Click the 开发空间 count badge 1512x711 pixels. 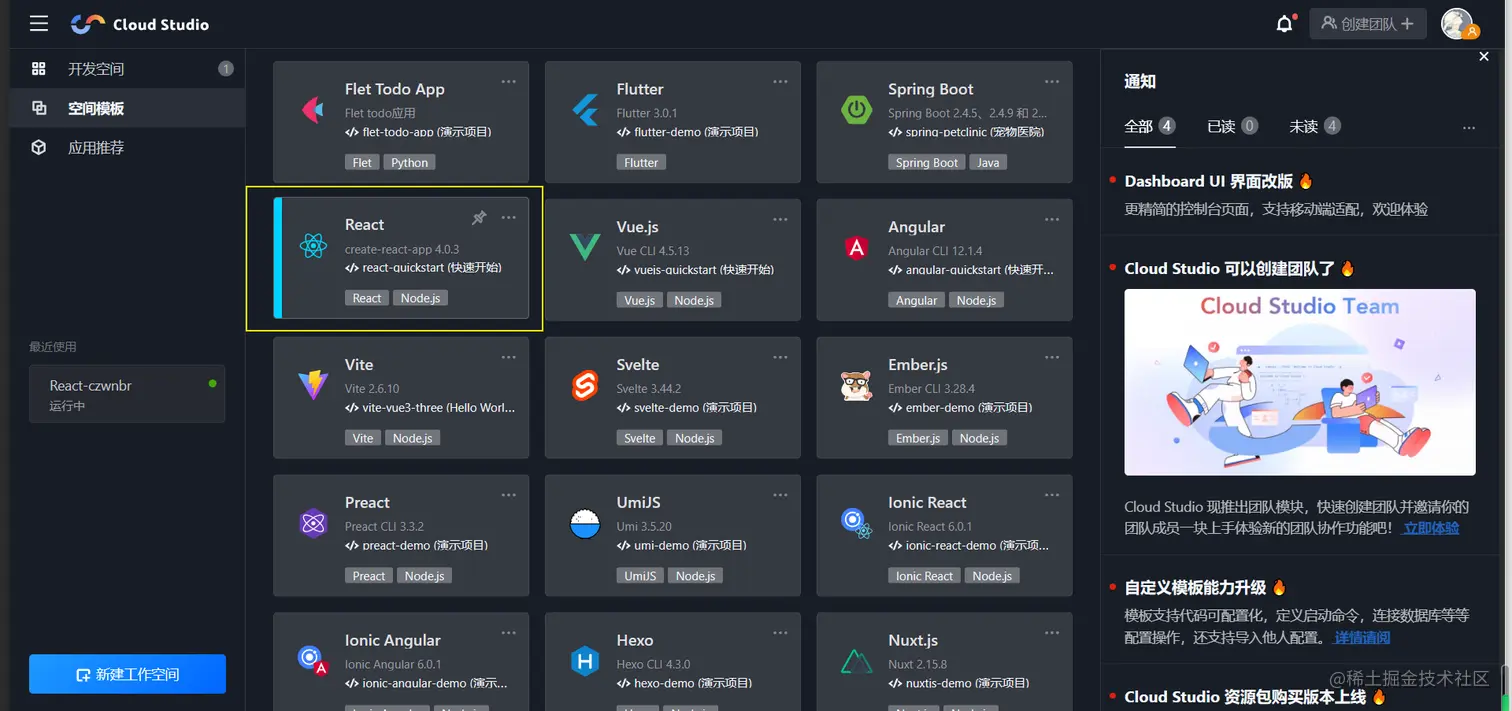point(226,69)
